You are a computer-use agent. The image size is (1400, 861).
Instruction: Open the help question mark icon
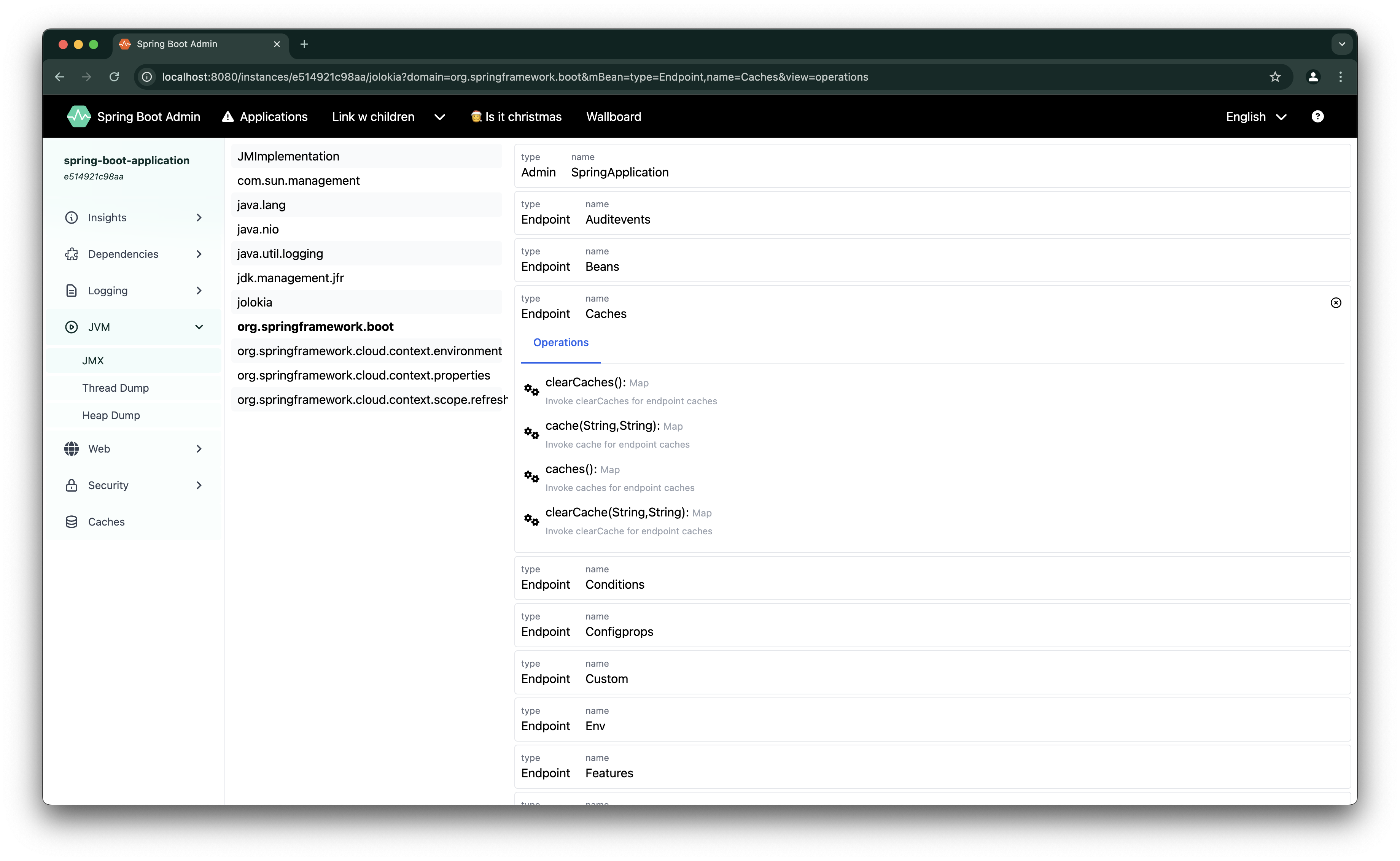1318,116
